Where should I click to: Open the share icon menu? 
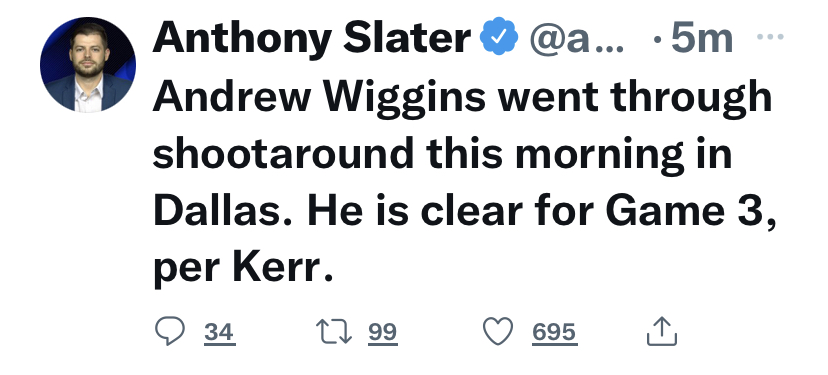[662, 331]
